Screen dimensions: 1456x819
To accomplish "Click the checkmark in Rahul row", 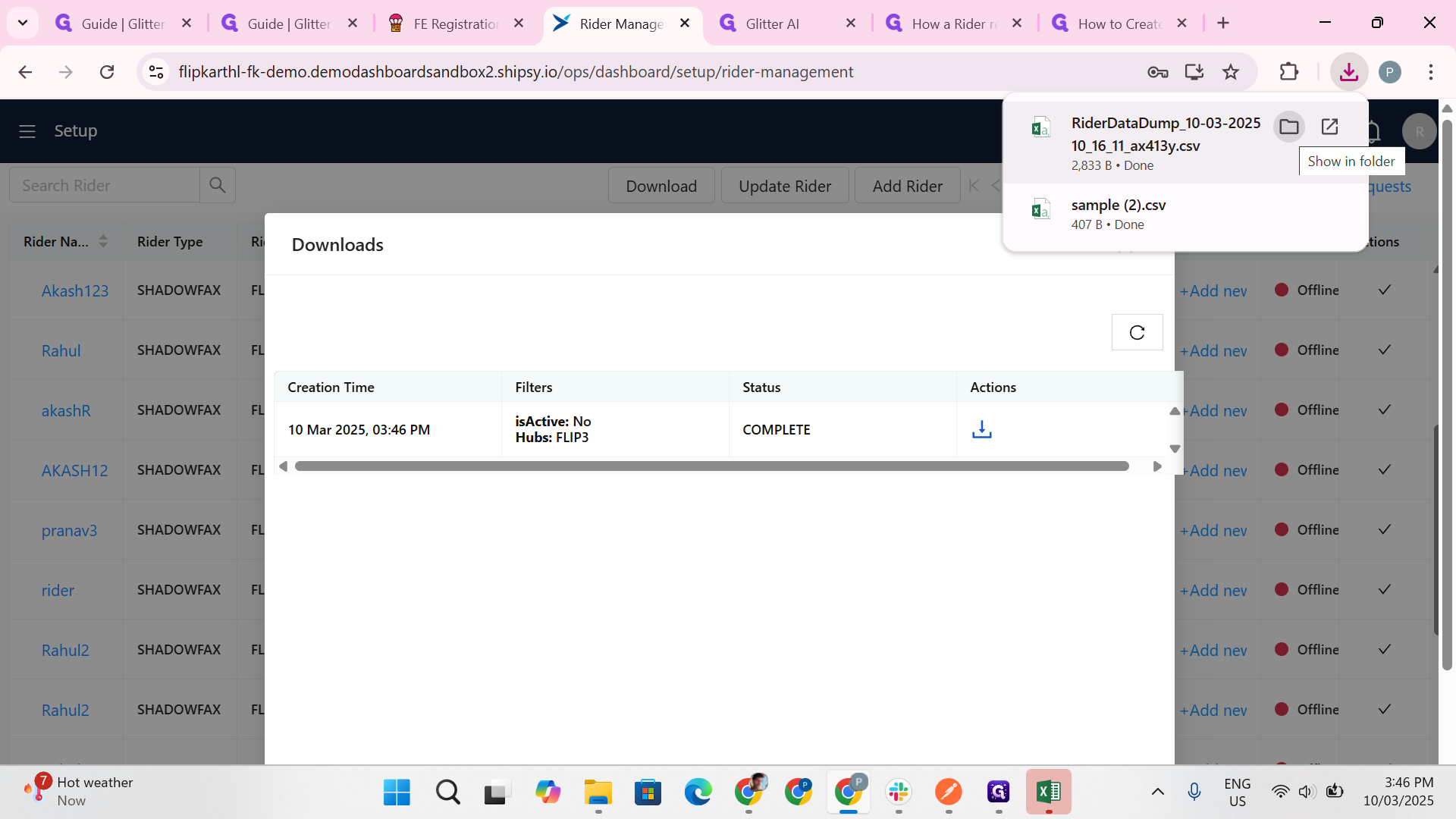I will click(x=1384, y=350).
